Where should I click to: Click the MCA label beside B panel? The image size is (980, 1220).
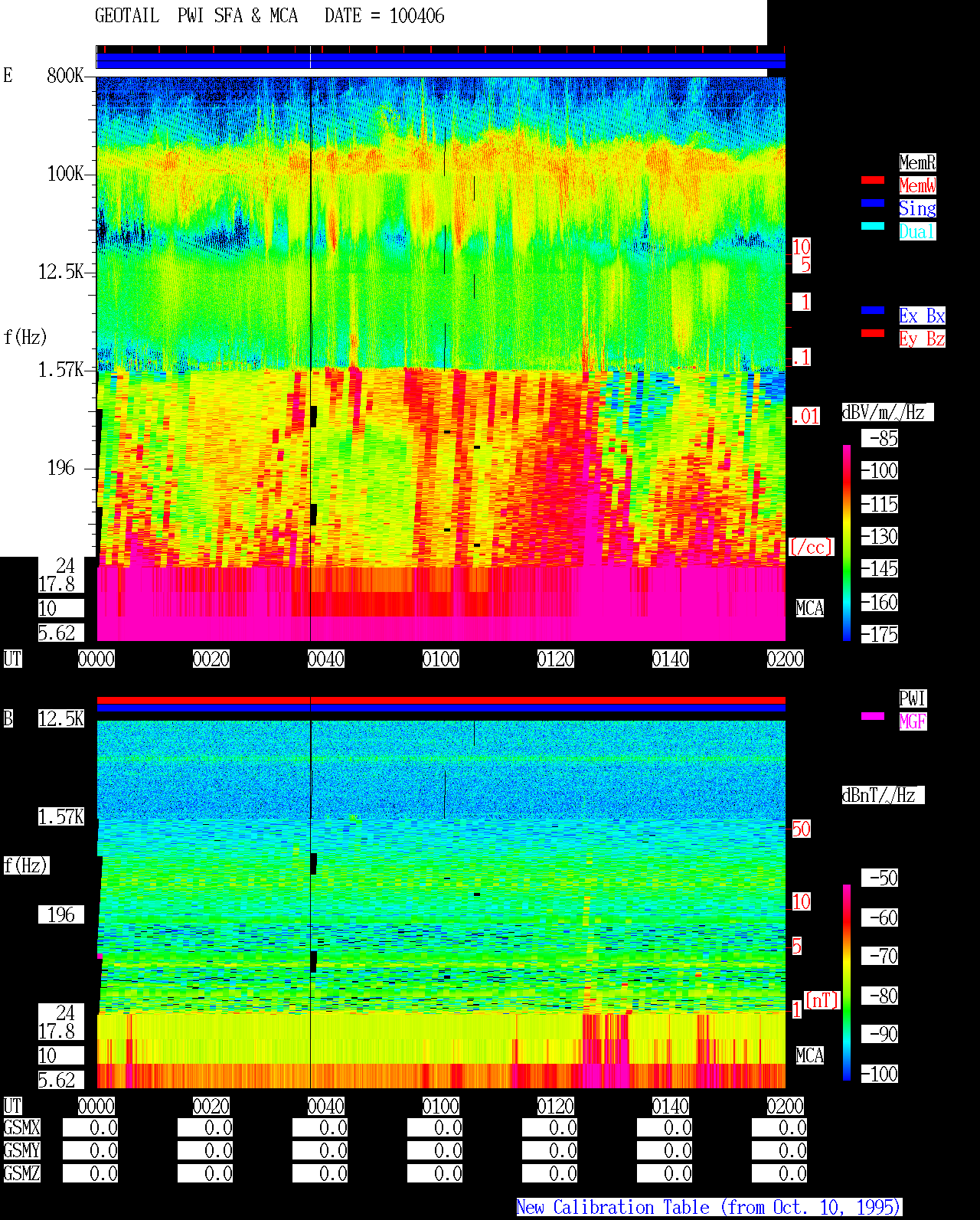pyautogui.click(x=810, y=1055)
